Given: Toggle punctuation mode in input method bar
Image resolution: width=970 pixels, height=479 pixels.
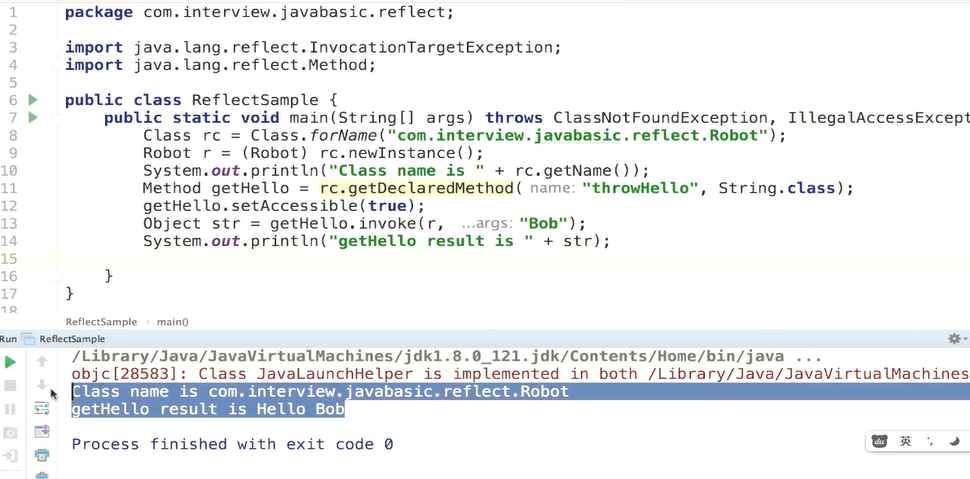Looking at the screenshot, I should [x=930, y=441].
